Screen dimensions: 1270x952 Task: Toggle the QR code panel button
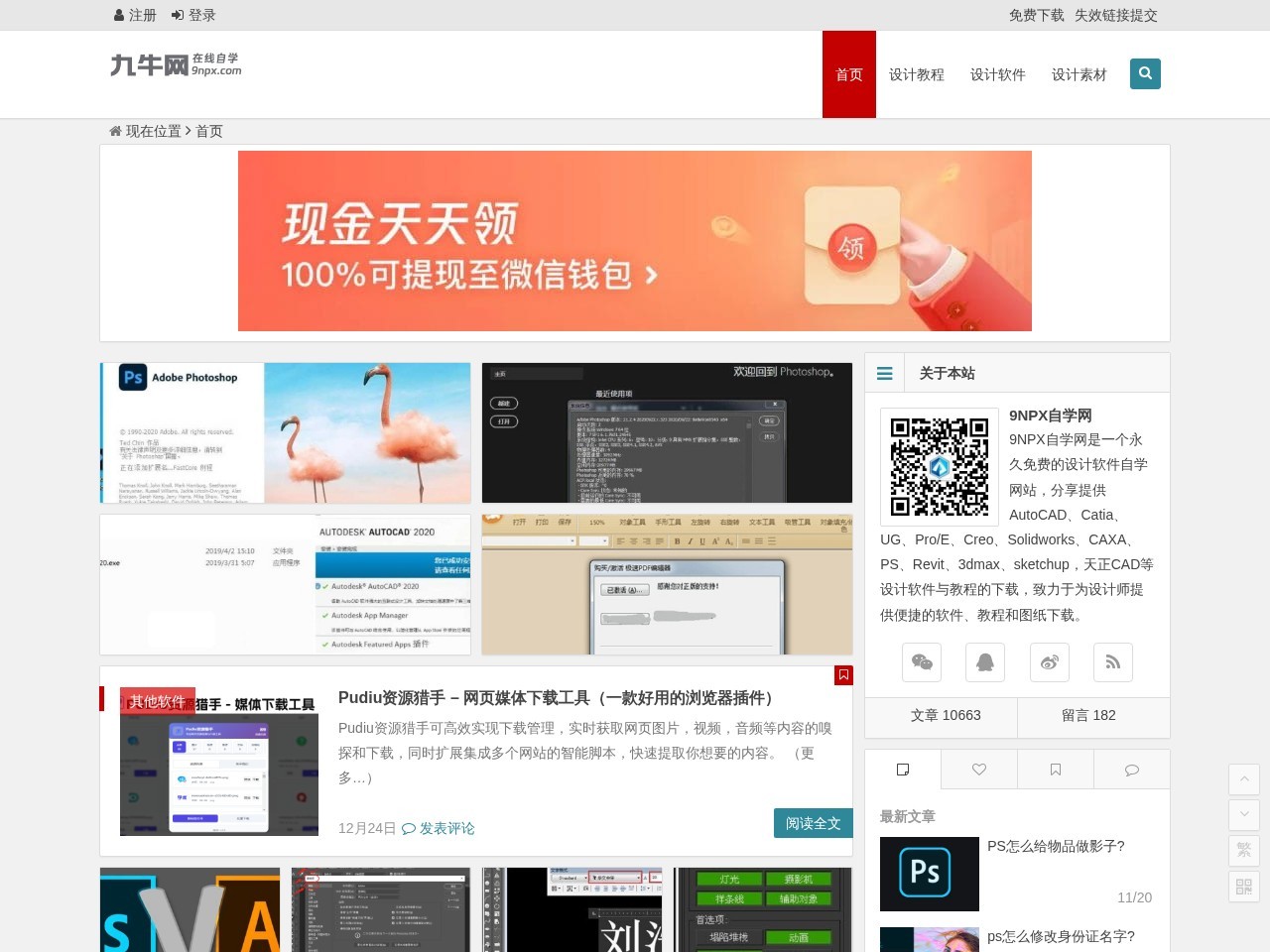pos(1243,887)
